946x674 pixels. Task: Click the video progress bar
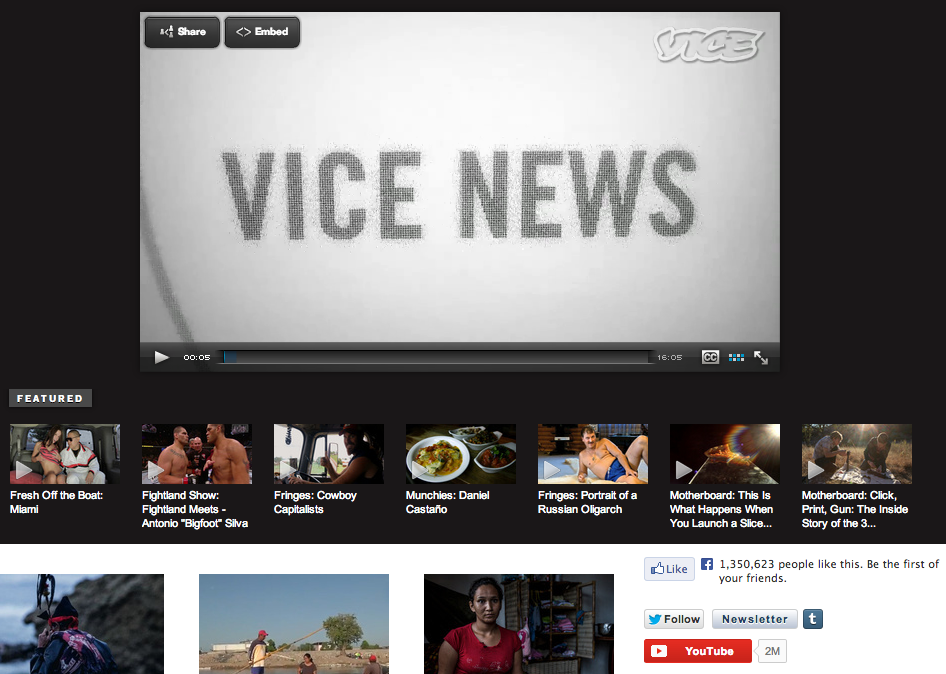[436, 357]
